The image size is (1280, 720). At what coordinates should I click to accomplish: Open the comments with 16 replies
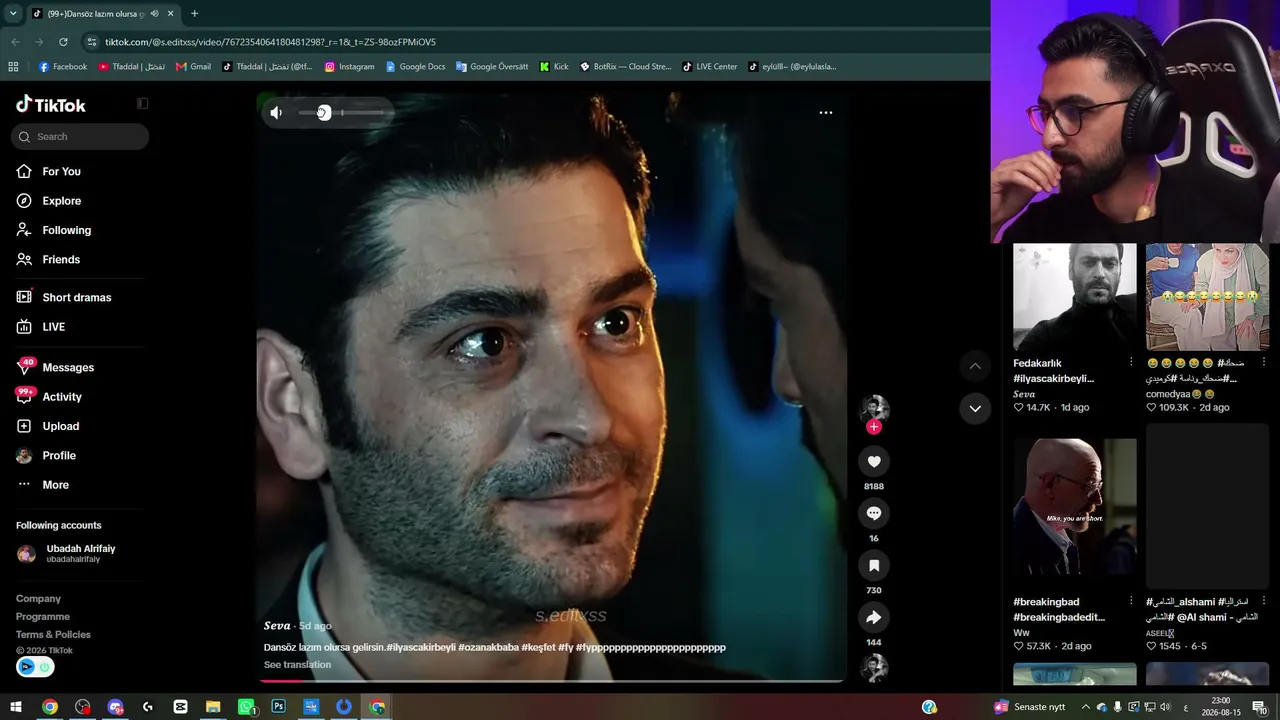pos(874,513)
